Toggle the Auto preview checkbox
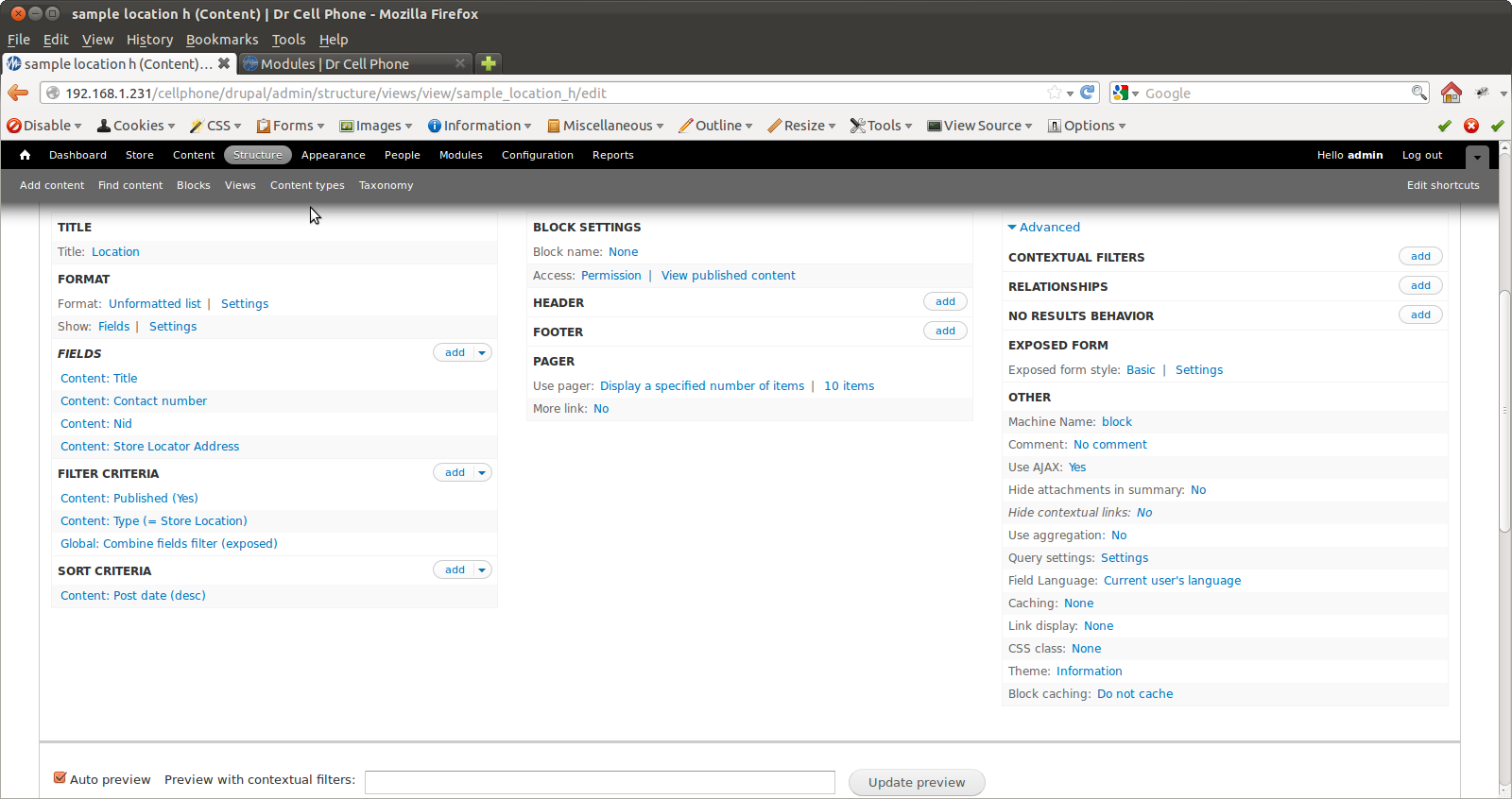This screenshot has height=799, width=1512. [60, 778]
